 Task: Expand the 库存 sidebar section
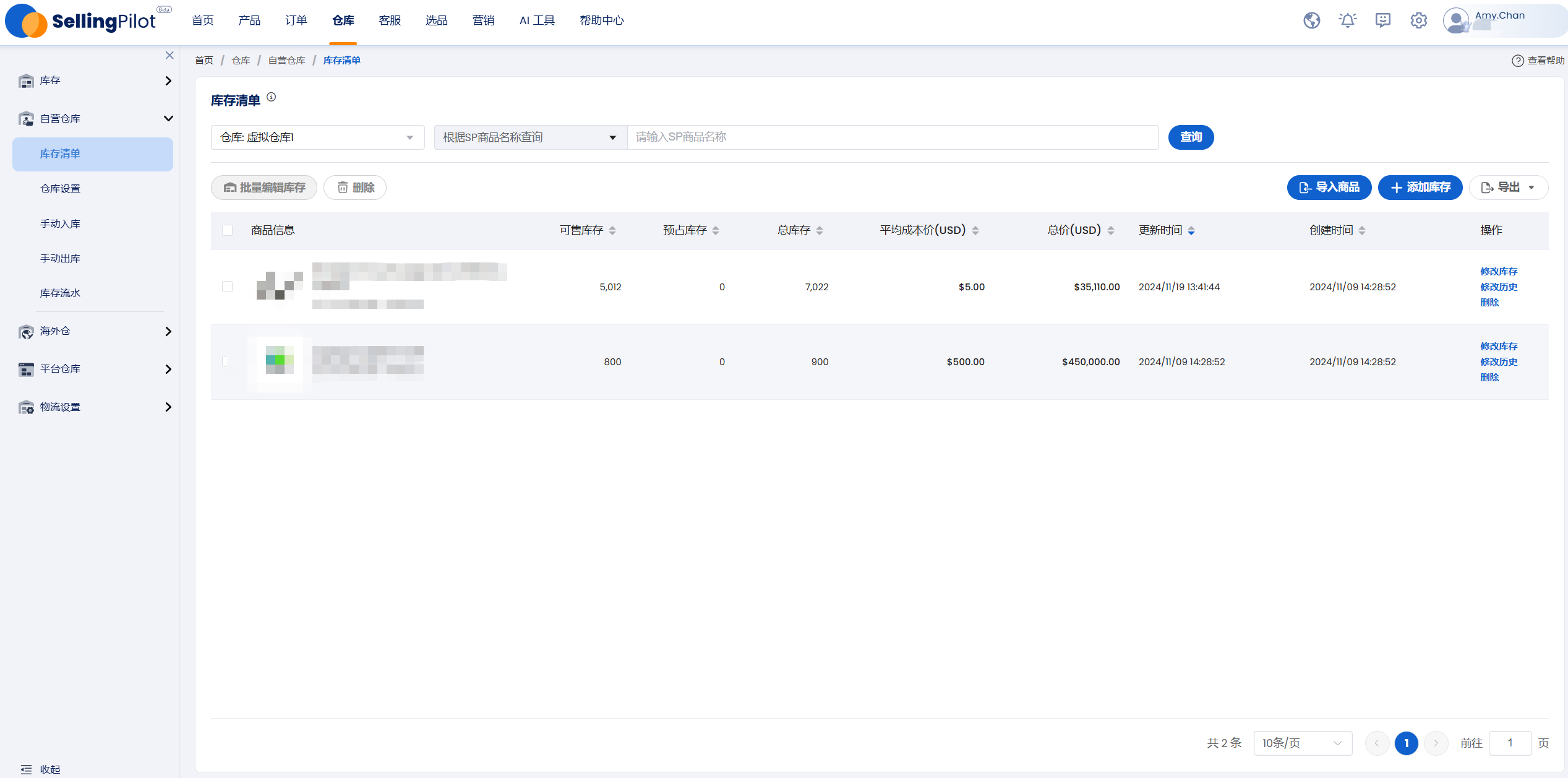pos(168,81)
